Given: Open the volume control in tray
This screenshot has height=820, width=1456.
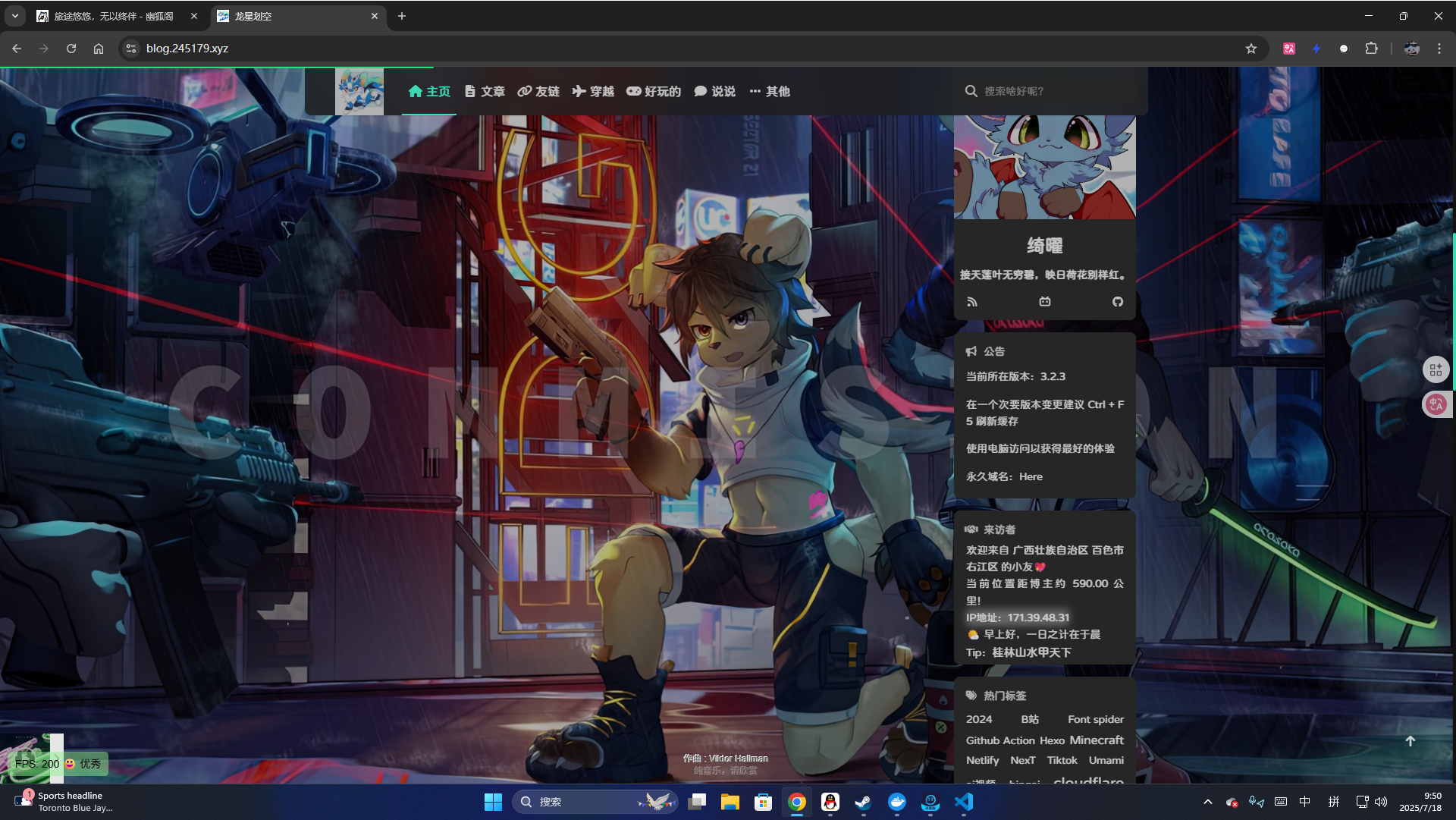Looking at the screenshot, I should (1381, 802).
